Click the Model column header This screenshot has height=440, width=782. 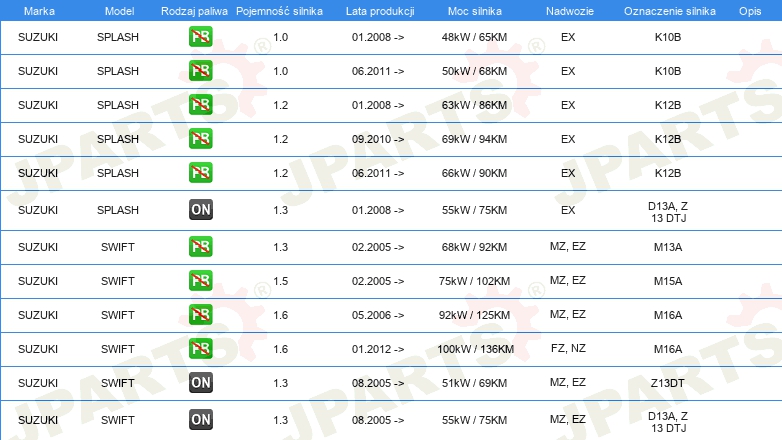tap(119, 11)
